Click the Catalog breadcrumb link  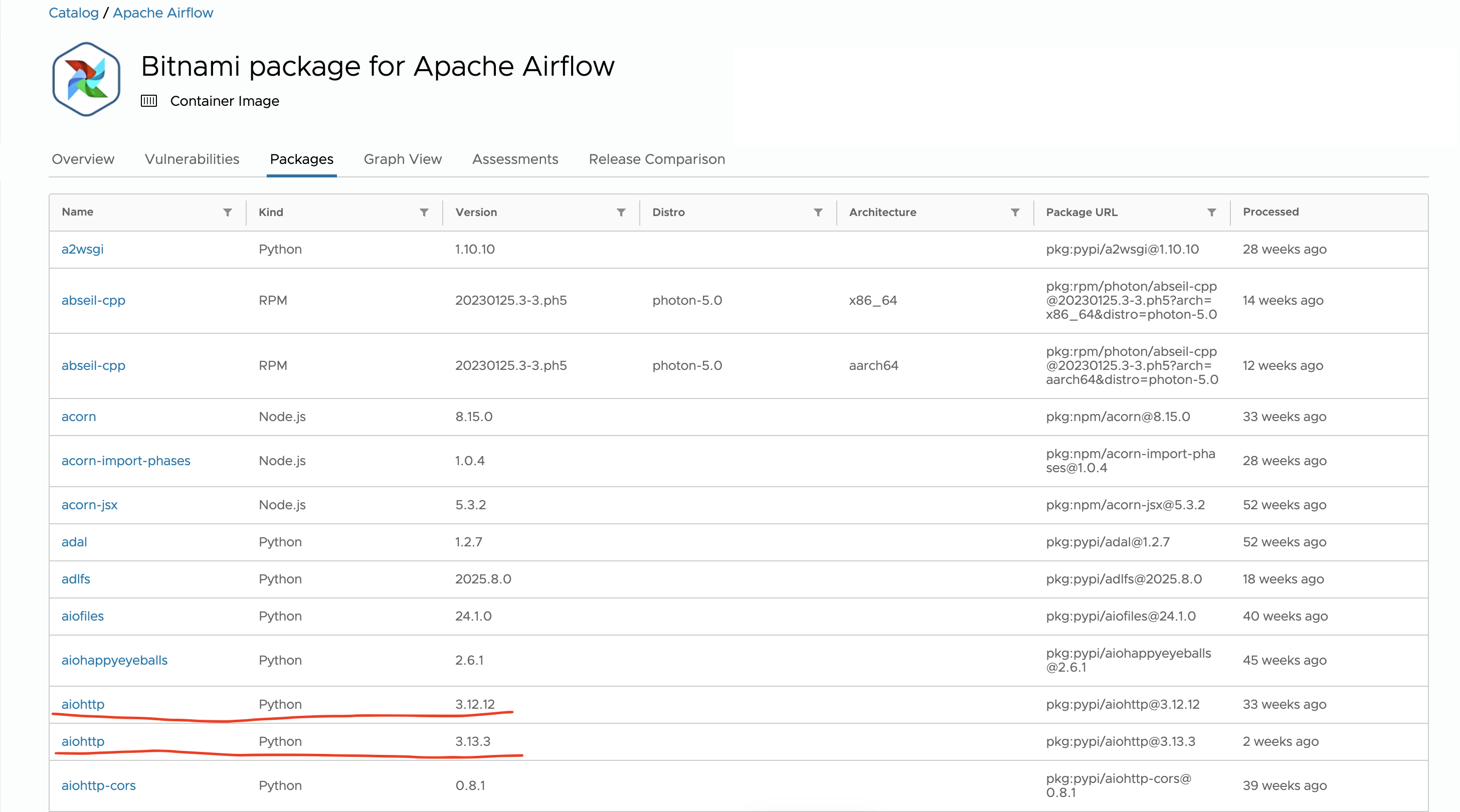73,13
